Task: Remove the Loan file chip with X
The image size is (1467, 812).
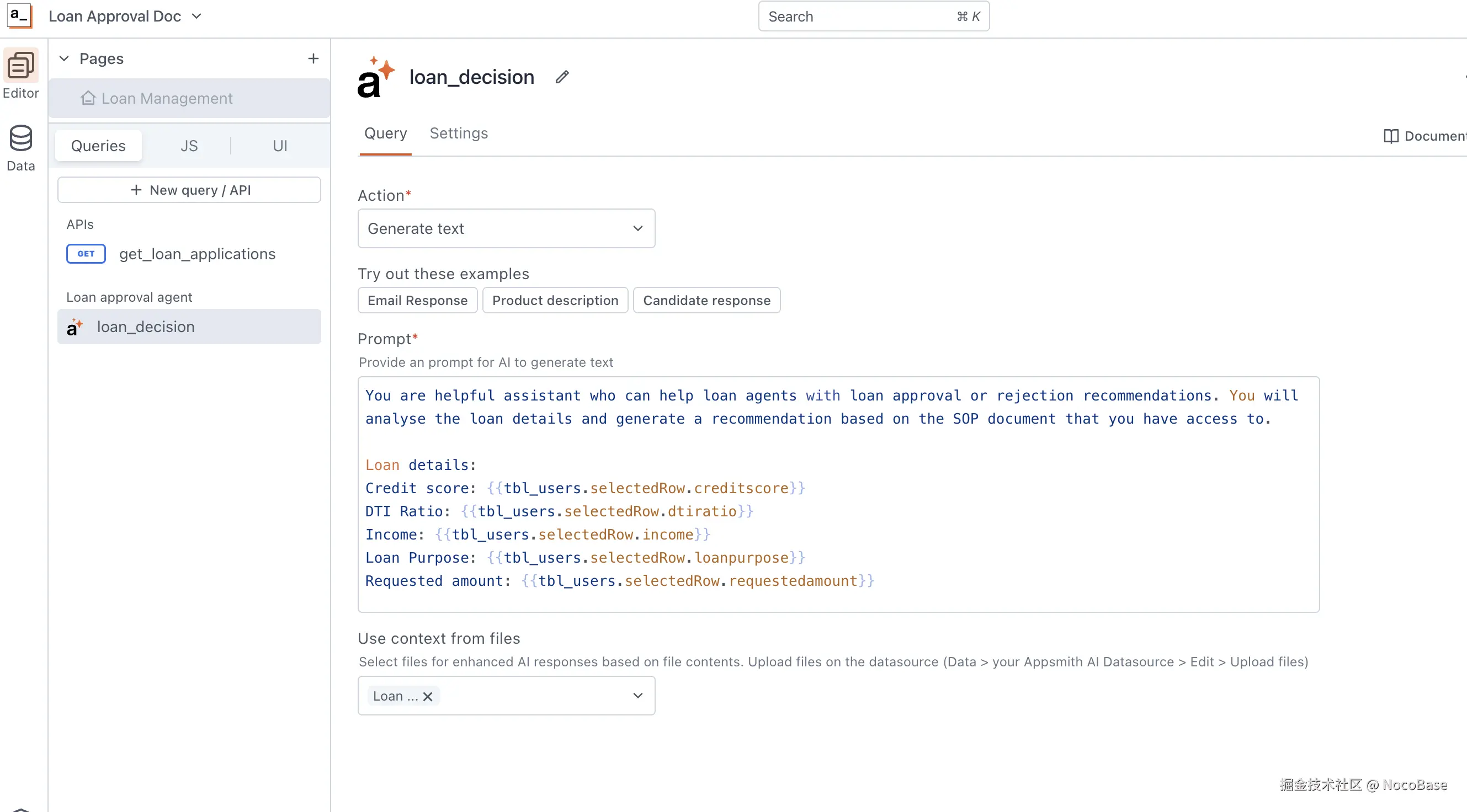Action: click(428, 696)
